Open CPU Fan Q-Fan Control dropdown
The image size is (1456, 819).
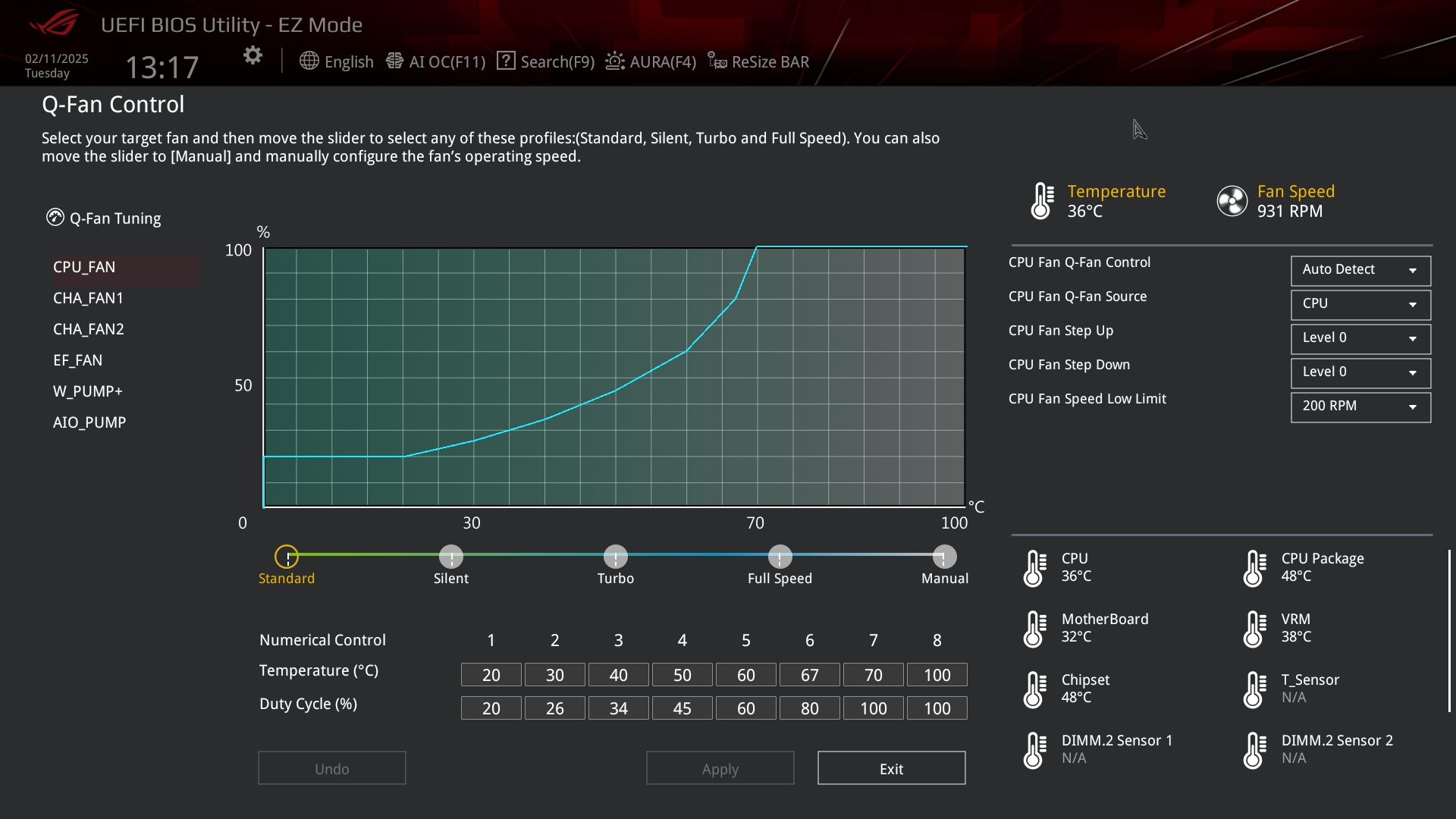(1360, 270)
